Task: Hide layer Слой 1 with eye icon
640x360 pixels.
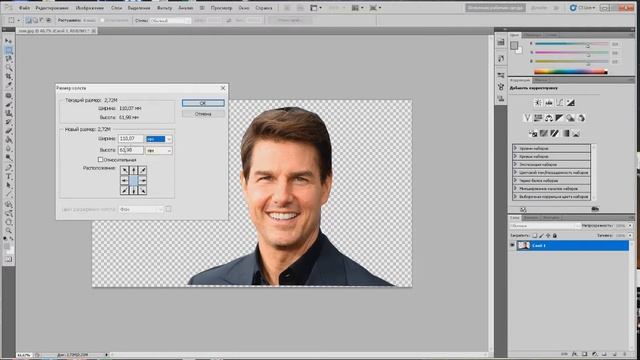Action: pyautogui.click(x=512, y=245)
